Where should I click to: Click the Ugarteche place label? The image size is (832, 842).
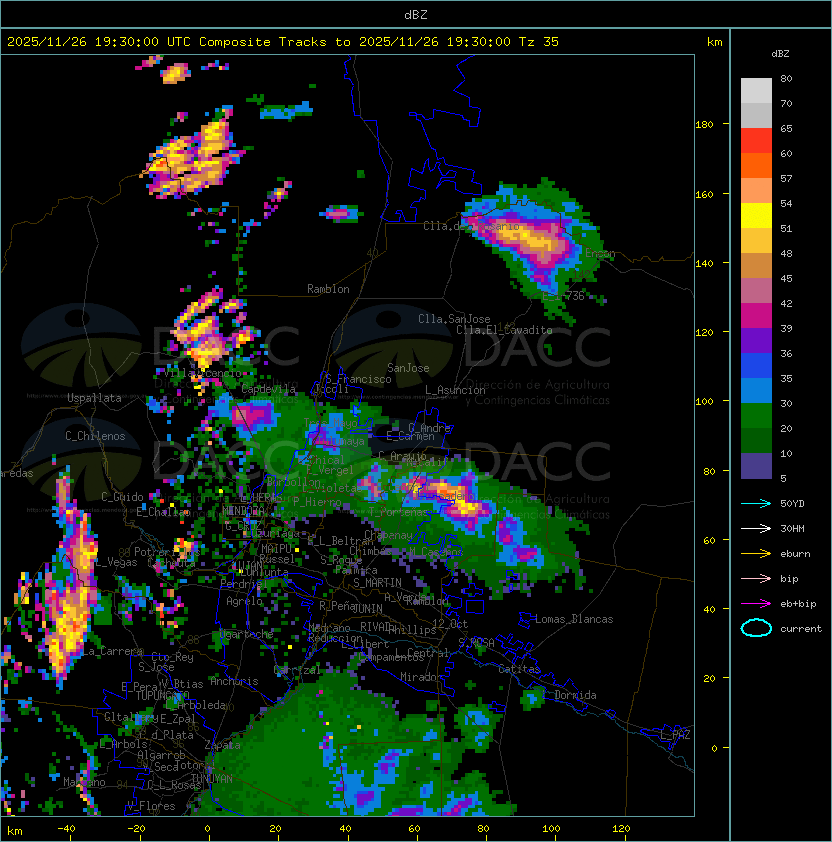point(247,634)
